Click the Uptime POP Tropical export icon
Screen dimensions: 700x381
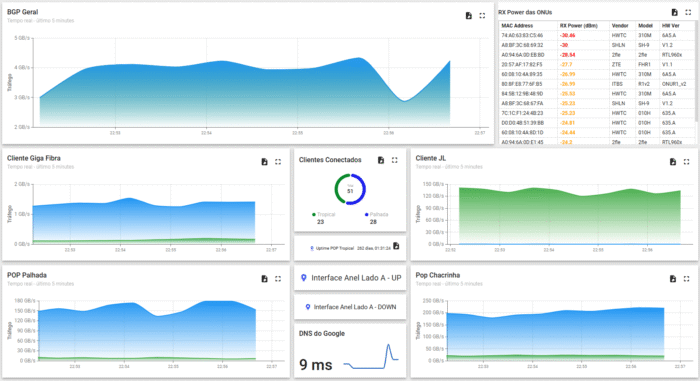point(396,246)
